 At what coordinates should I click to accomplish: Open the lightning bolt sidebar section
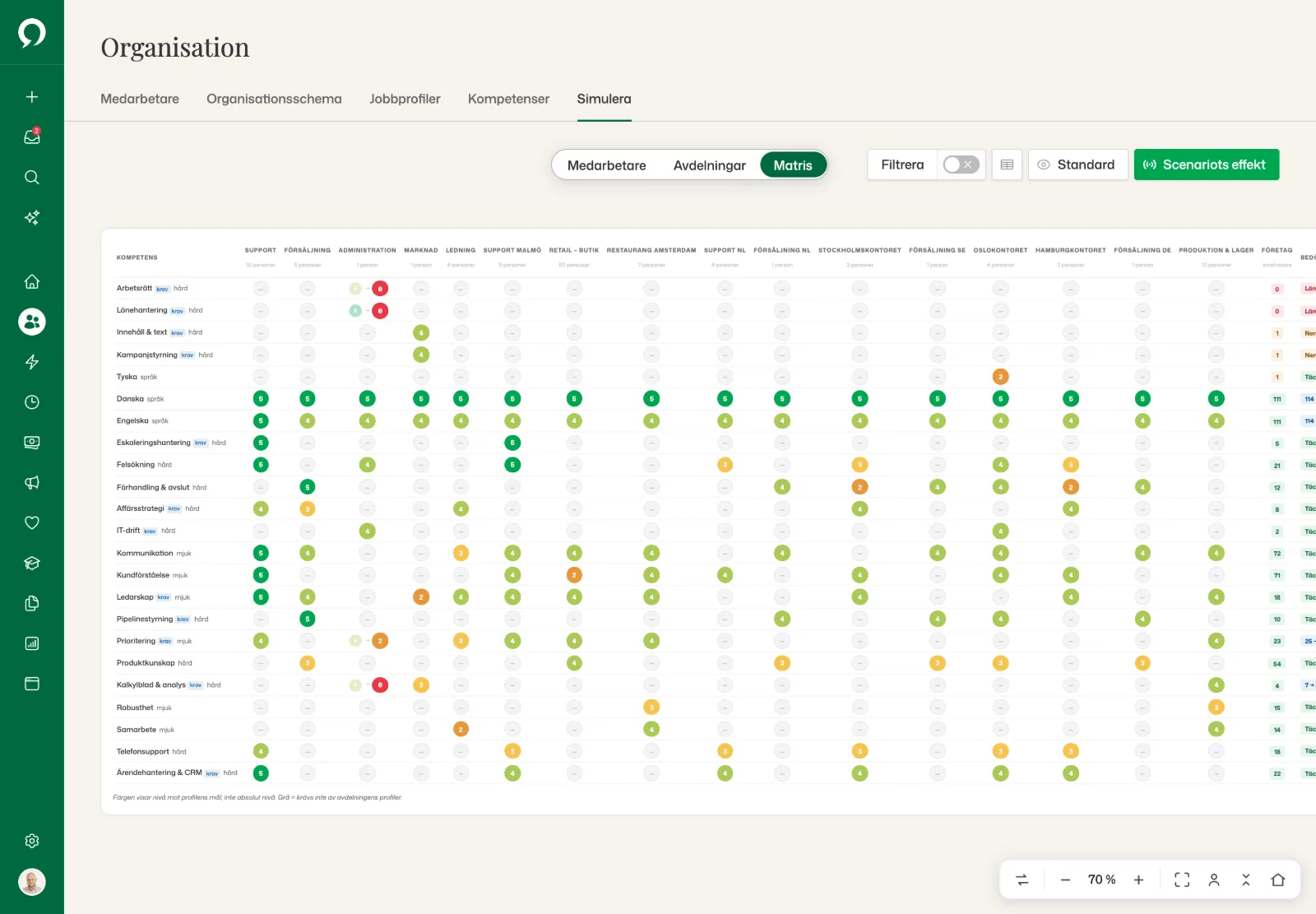[31, 362]
